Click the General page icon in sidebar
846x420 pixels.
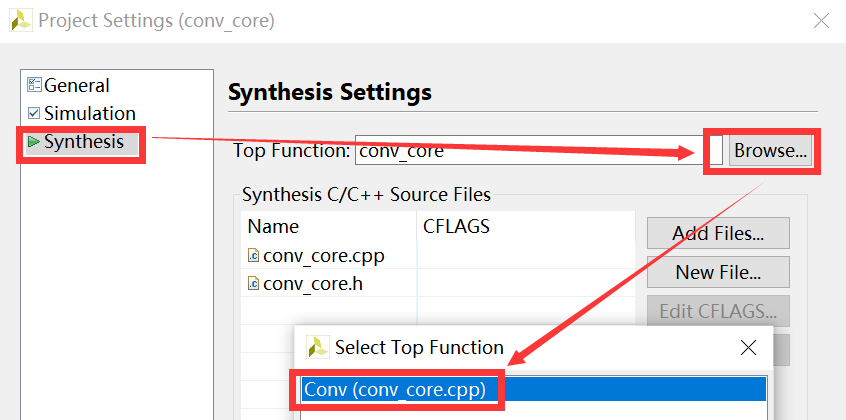point(34,86)
